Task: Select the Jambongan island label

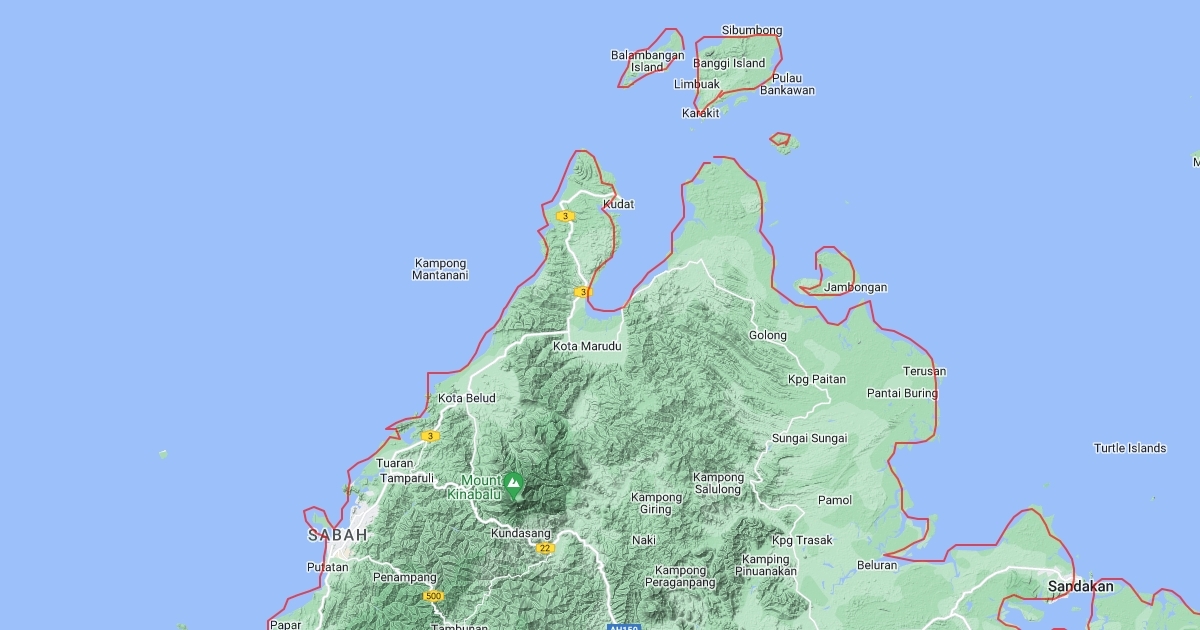Action: (856, 288)
